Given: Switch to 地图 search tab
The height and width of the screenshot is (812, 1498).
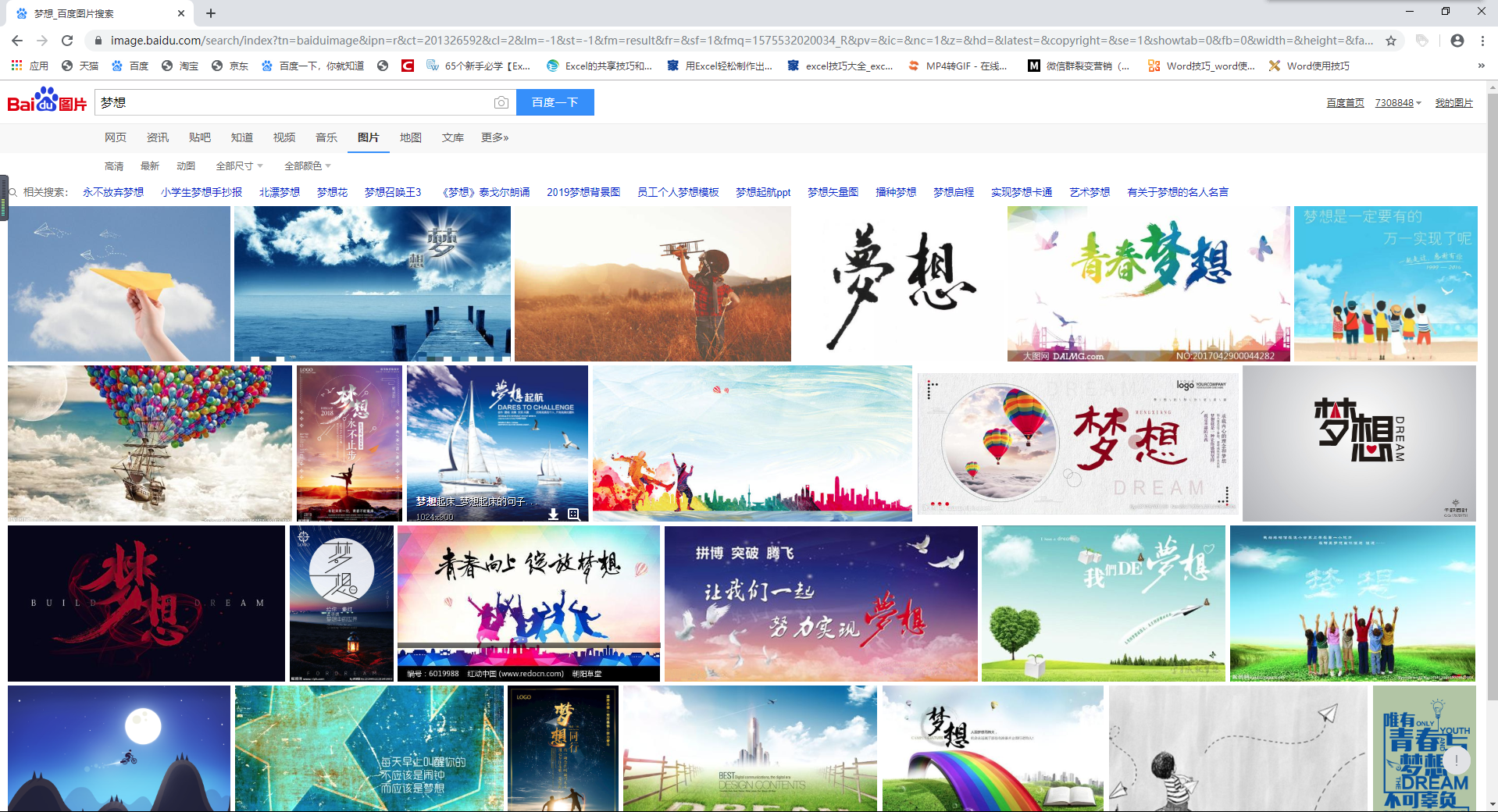Looking at the screenshot, I should (411, 137).
